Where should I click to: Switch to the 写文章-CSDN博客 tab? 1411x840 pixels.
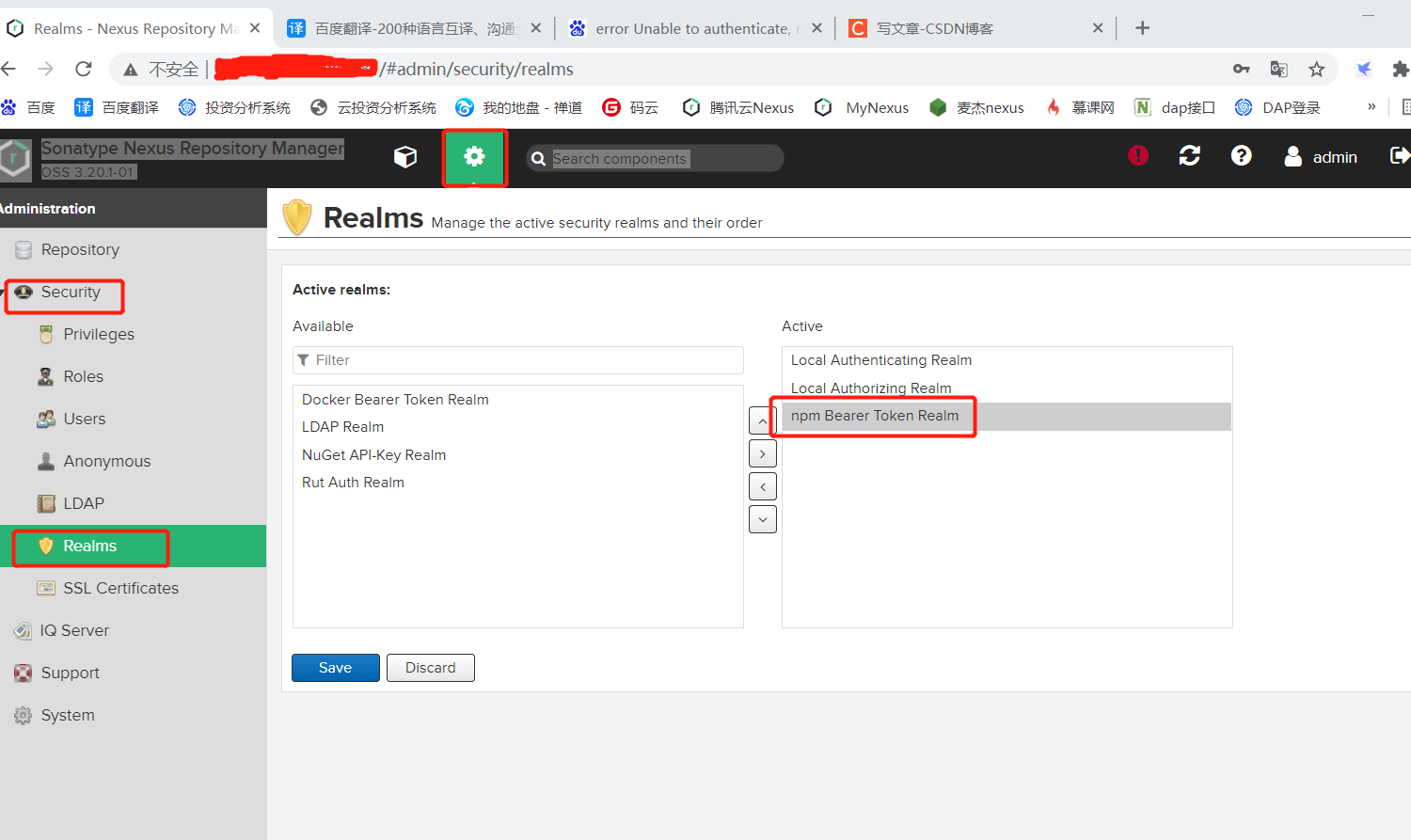[975, 28]
